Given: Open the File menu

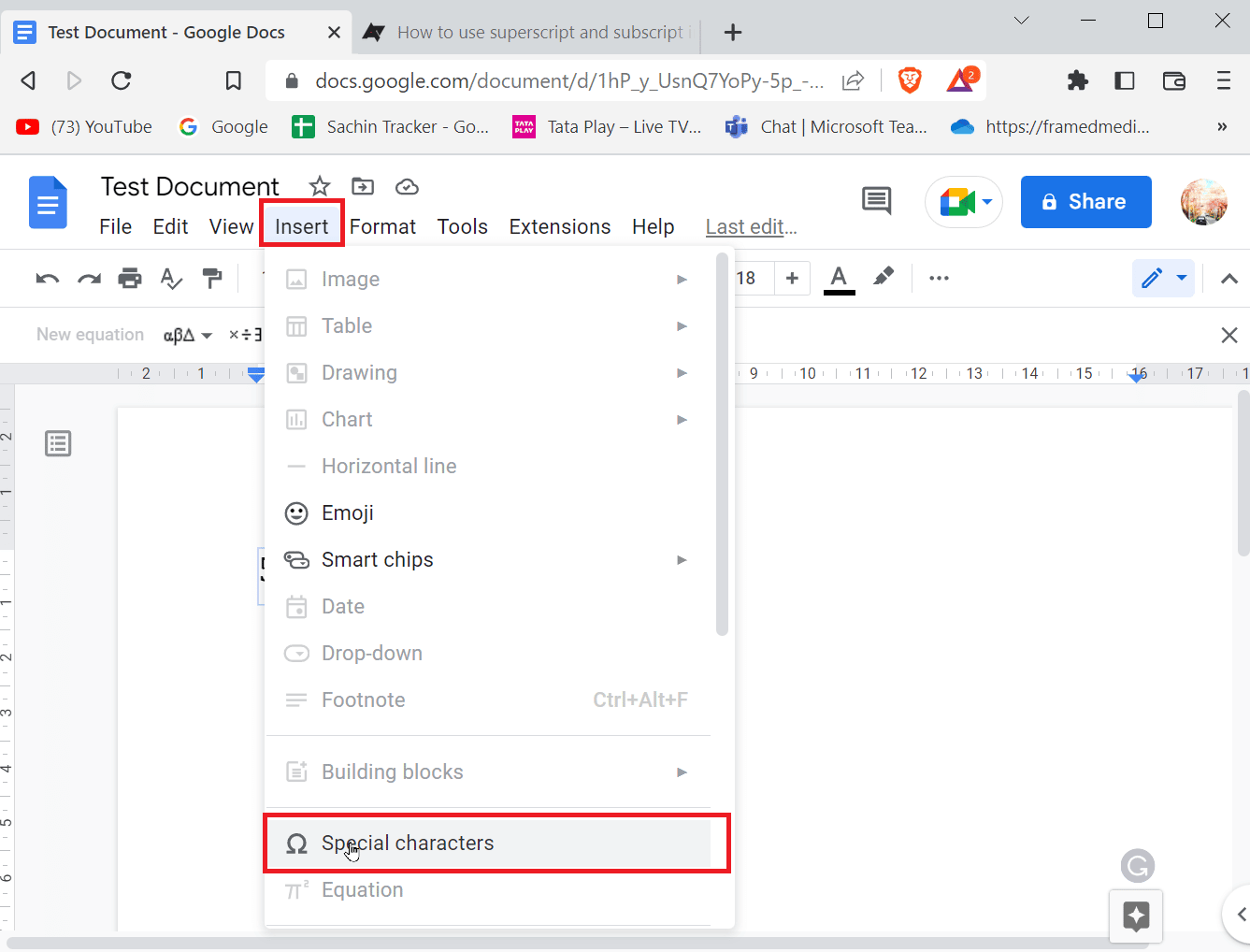Looking at the screenshot, I should click(116, 227).
